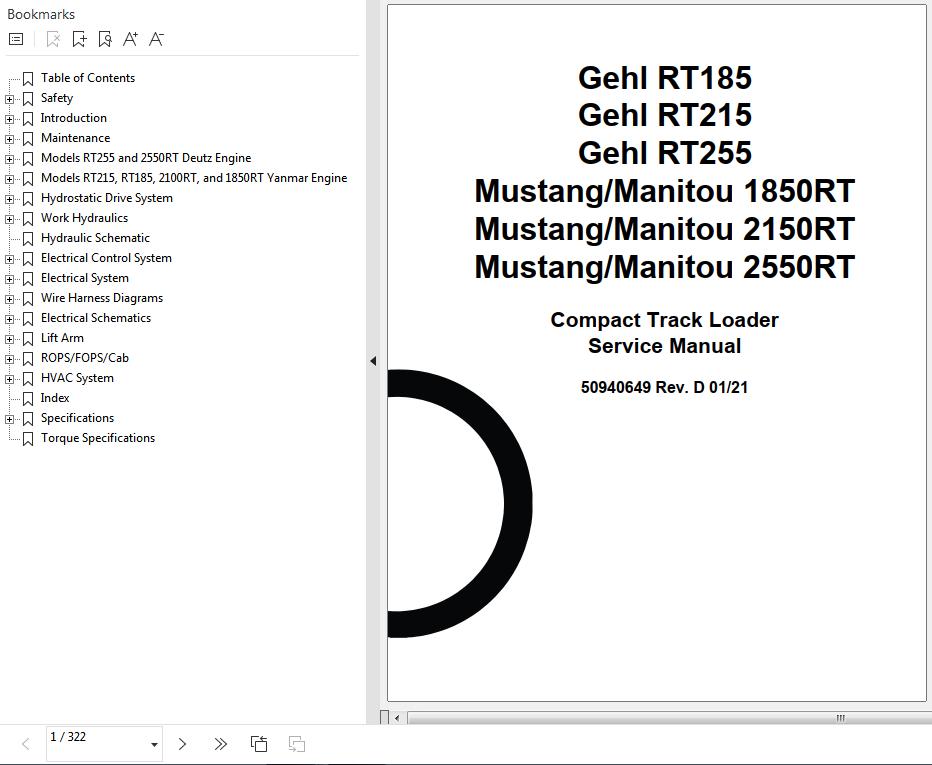Click the bookmark icon beside Maintenance
Image resolution: width=932 pixels, height=765 pixels.
coord(28,138)
